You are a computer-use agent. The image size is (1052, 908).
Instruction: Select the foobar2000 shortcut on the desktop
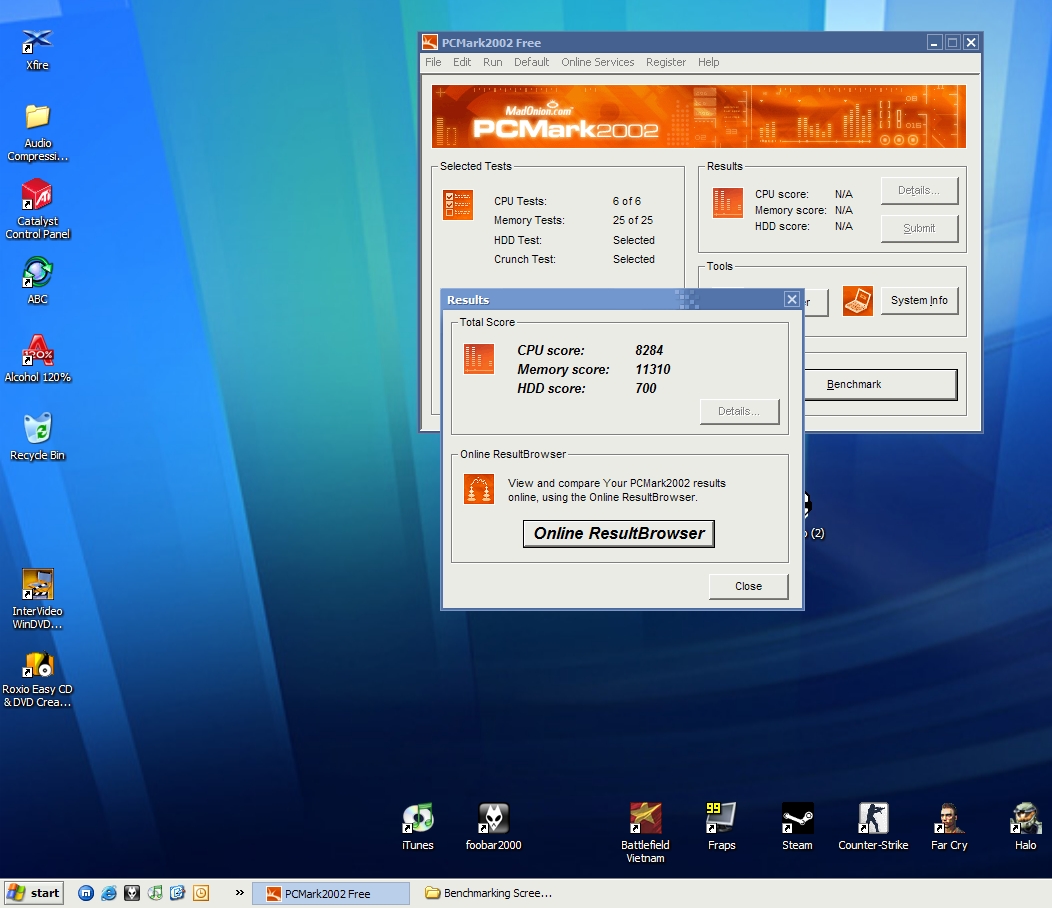(x=493, y=826)
